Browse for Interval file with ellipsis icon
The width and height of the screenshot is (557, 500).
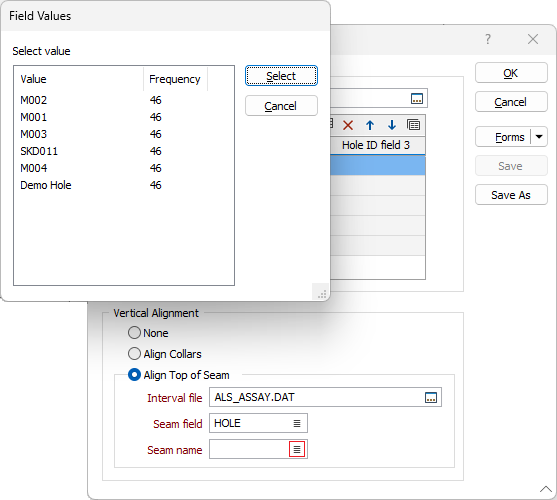point(431,397)
